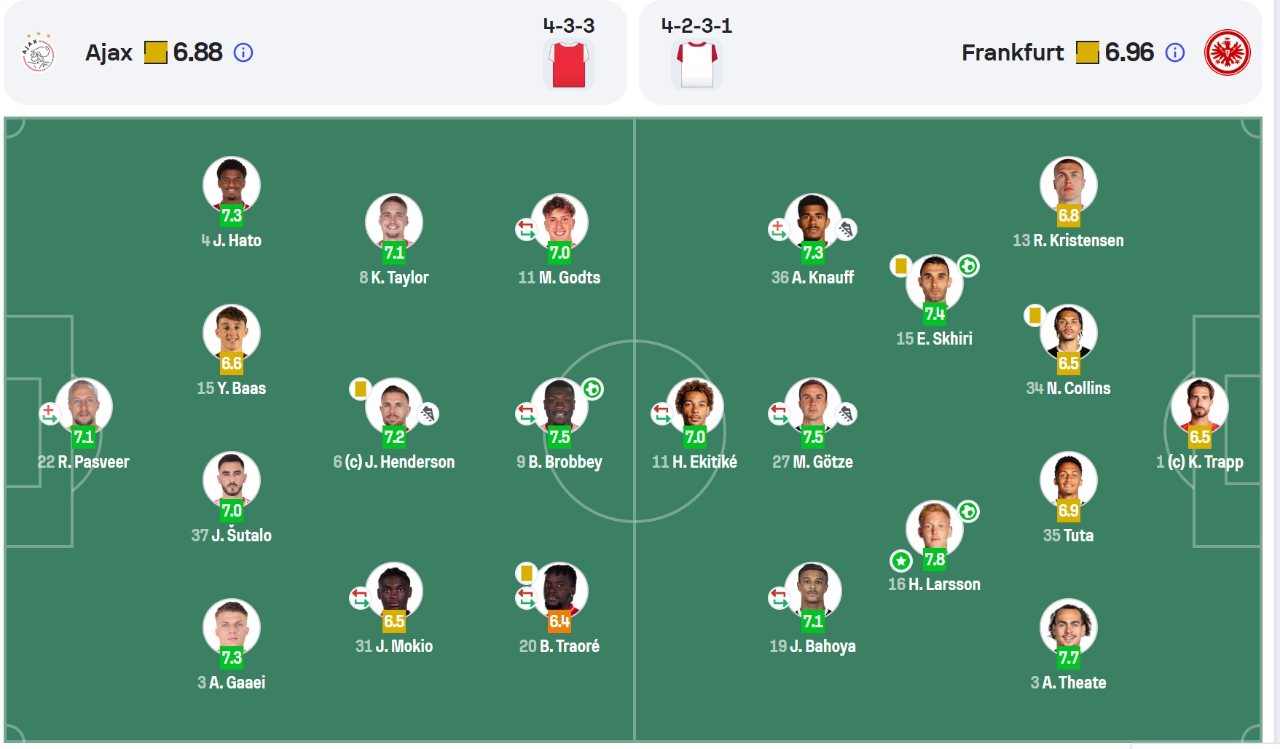Click Frankfurt's 4-2-3-1 white kit icon
This screenshot has width=1280, height=749.
tap(697, 64)
